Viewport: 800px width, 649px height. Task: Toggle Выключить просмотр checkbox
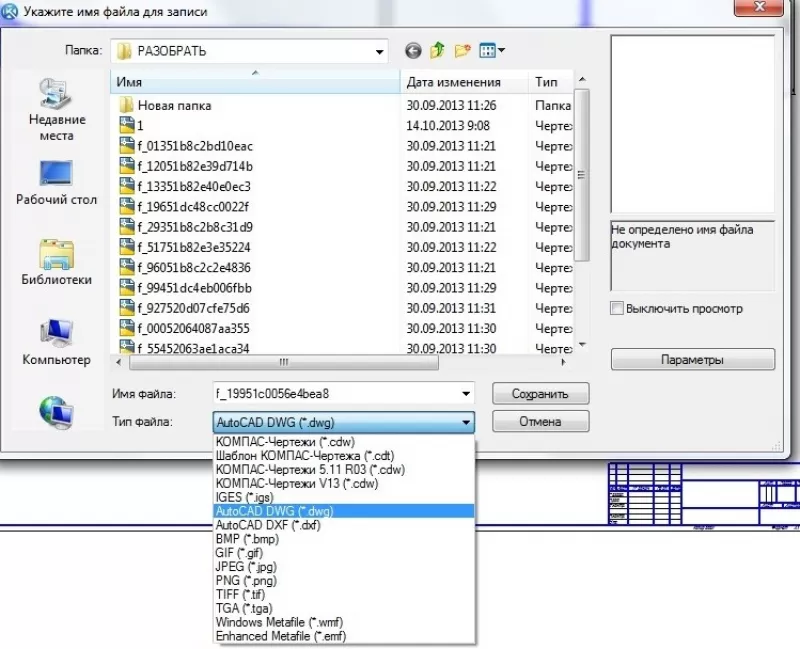617,308
